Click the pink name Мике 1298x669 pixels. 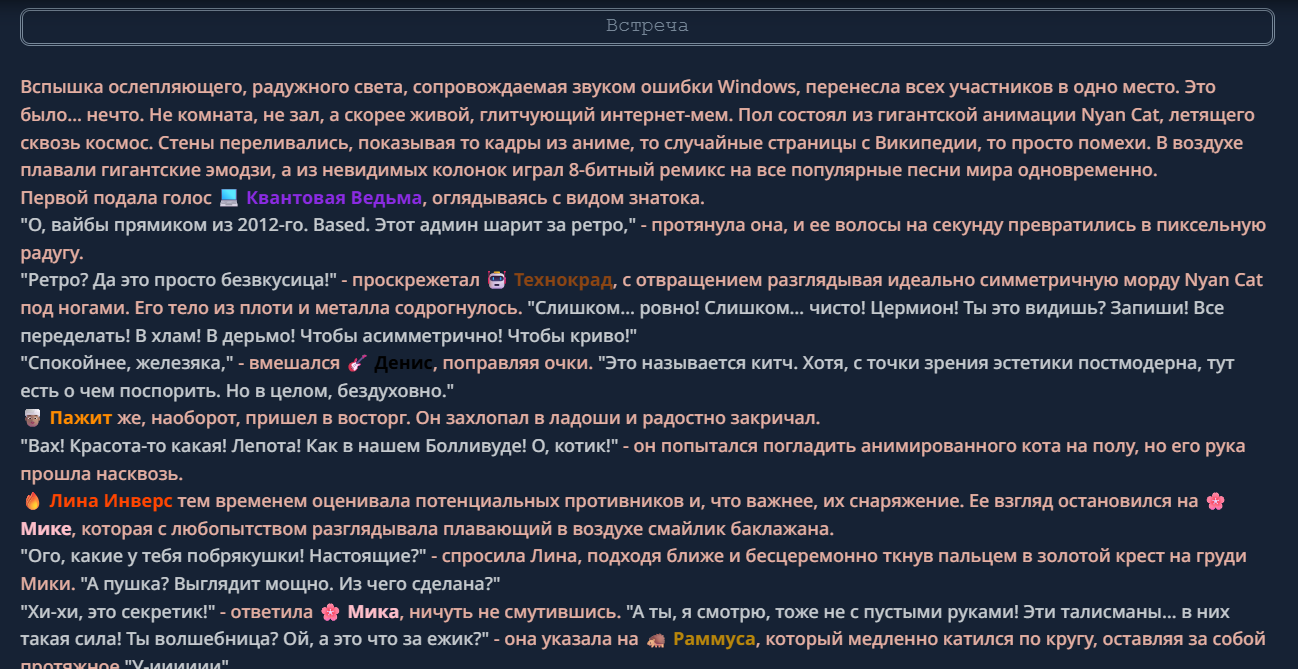point(46,528)
